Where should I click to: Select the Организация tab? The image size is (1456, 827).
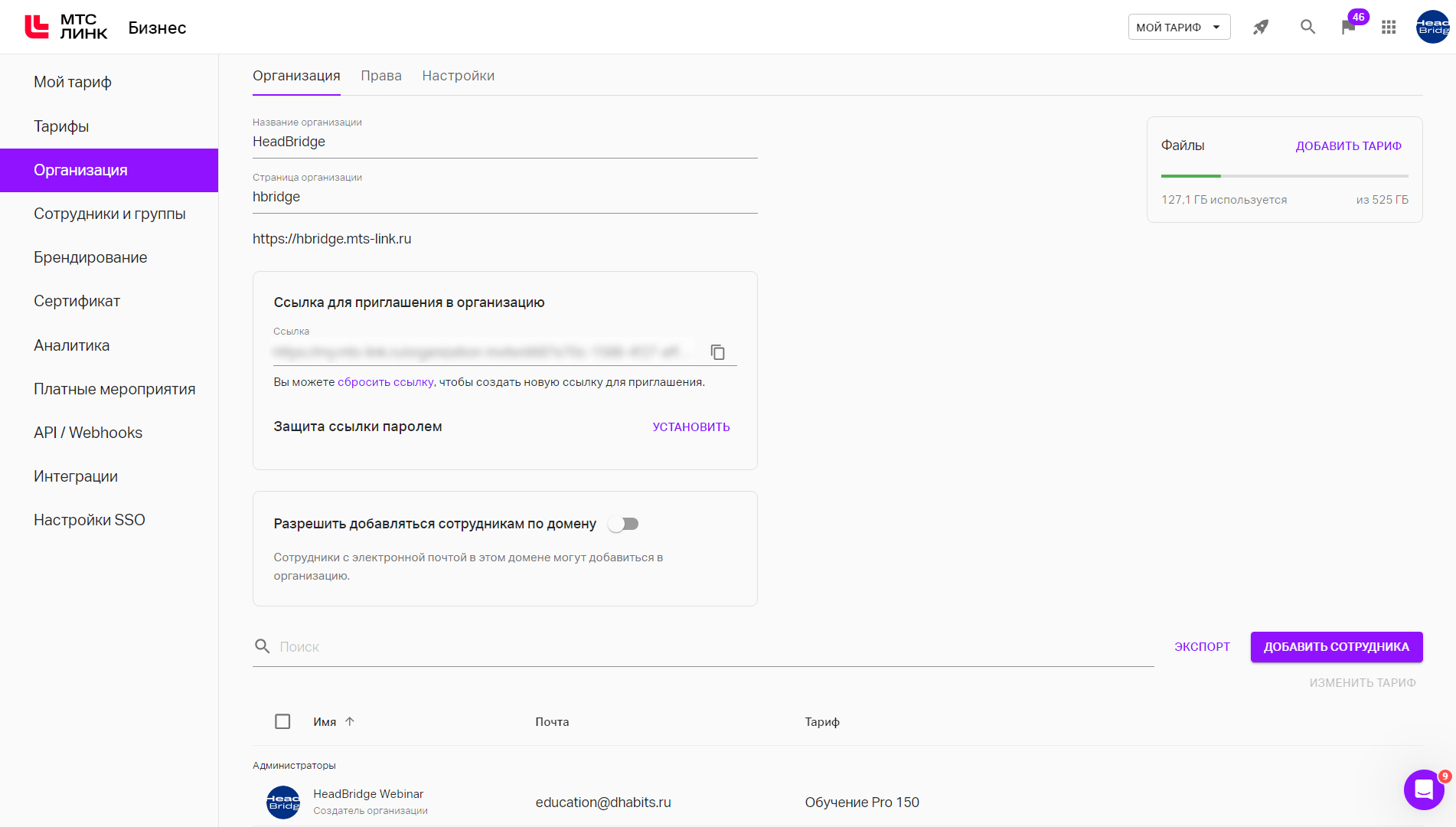coord(296,76)
